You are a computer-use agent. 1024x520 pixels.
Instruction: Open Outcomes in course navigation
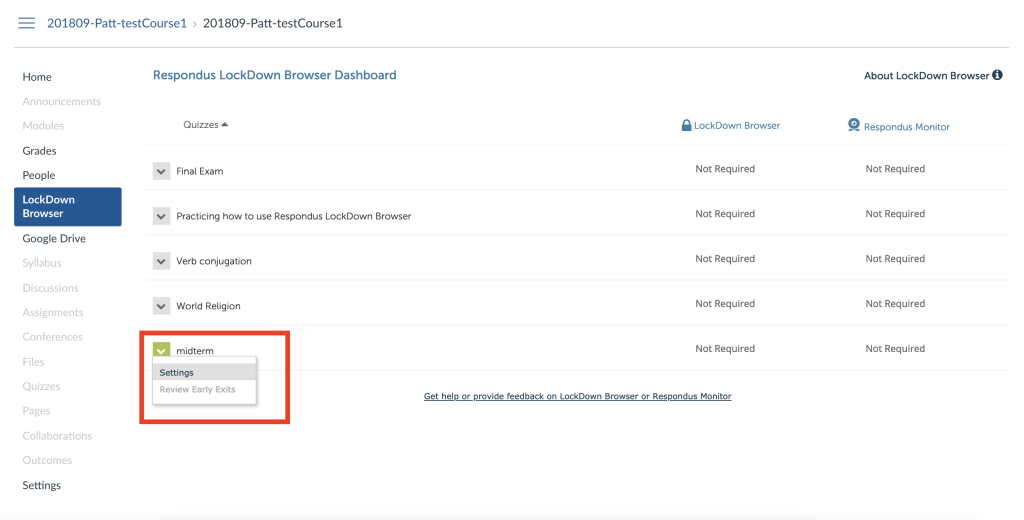coord(47,461)
